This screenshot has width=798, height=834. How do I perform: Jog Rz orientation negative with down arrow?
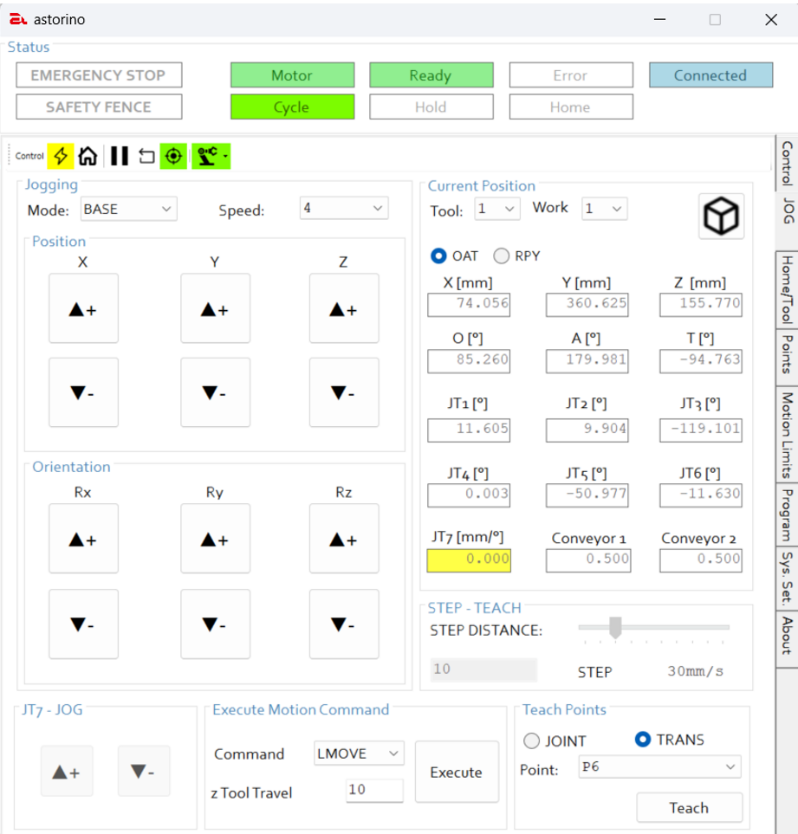point(343,624)
